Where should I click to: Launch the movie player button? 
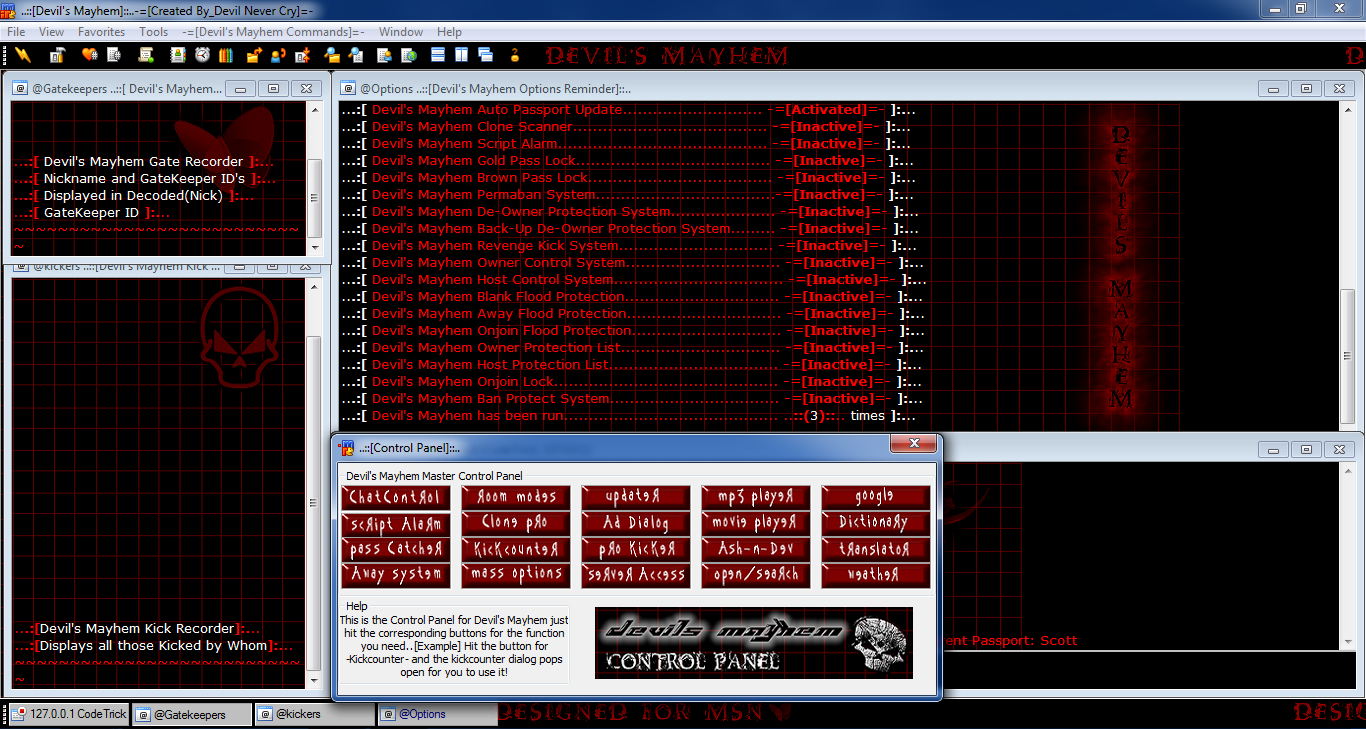[756, 523]
